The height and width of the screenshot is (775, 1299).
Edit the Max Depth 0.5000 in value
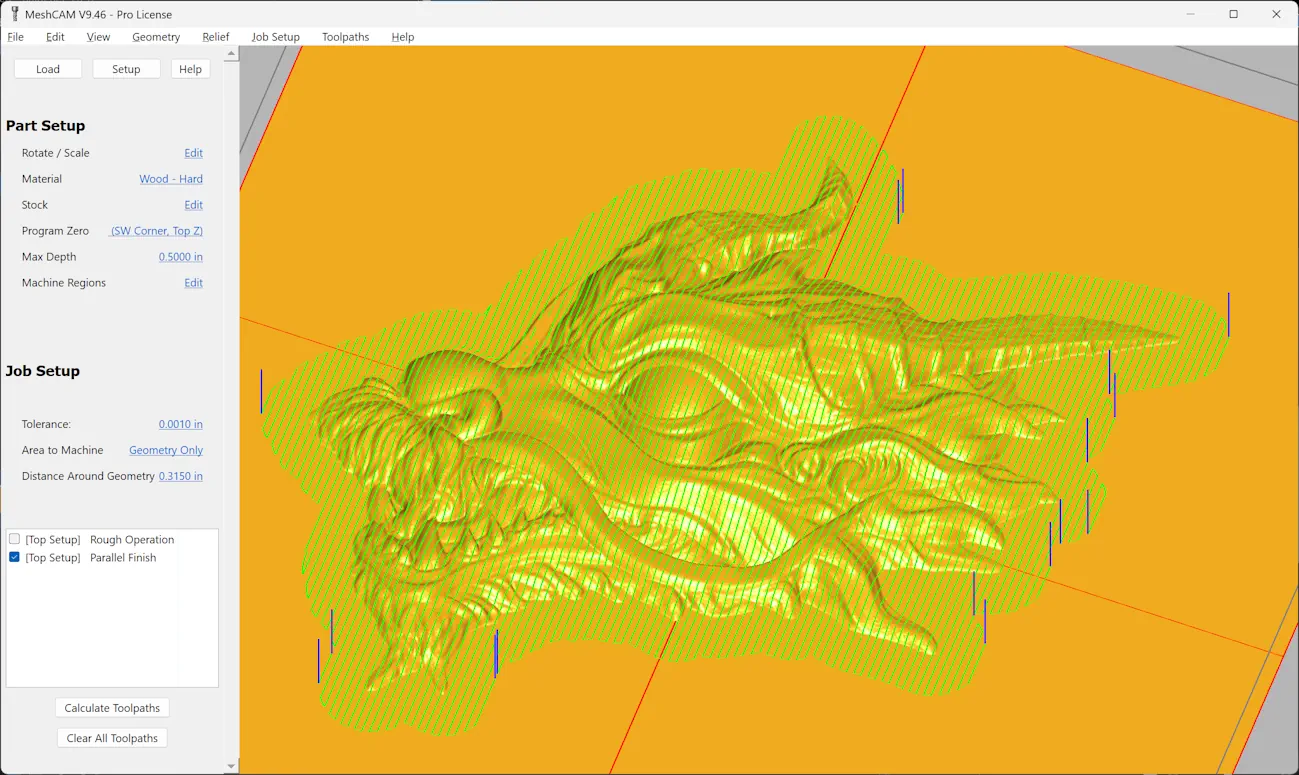[x=180, y=256]
